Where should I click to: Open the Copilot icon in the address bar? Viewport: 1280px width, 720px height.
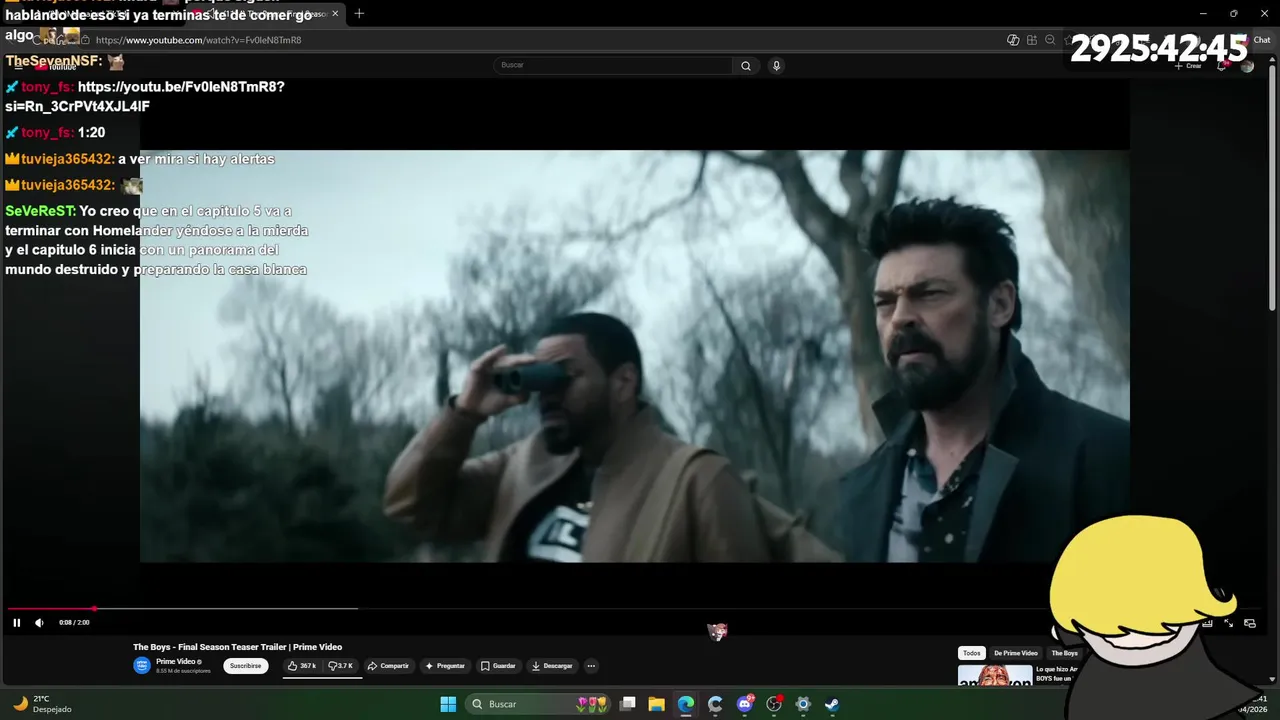(1013, 40)
